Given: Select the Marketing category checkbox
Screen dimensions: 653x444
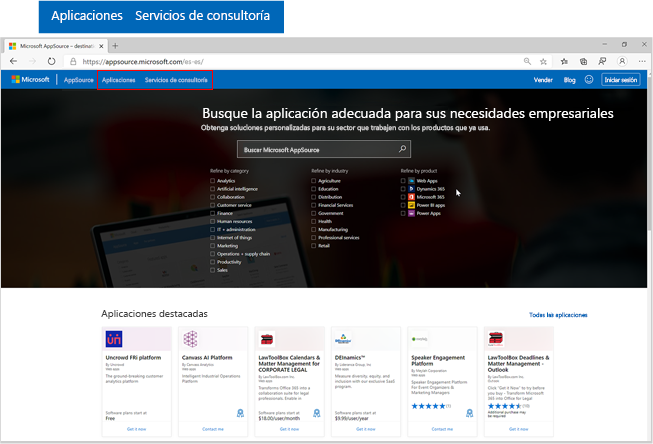Looking at the screenshot, I should (212, 246).
